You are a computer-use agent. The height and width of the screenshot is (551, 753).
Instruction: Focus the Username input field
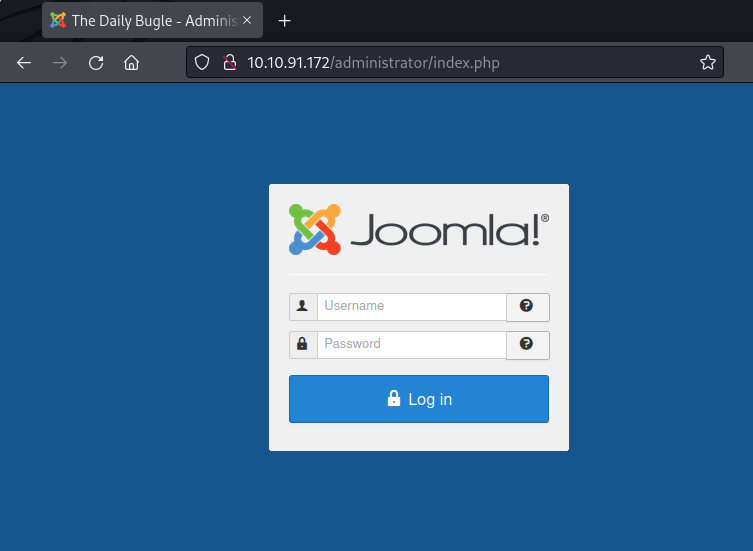(x=412, y=306)
